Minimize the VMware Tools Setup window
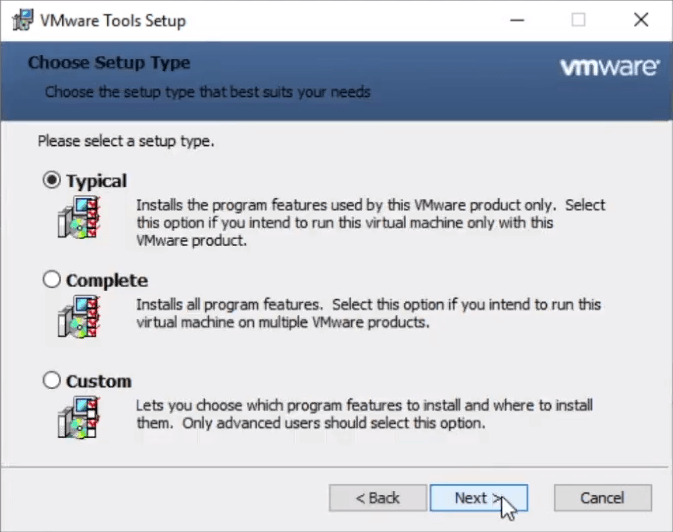Screen dimensions: 673x532 (518, 20)
